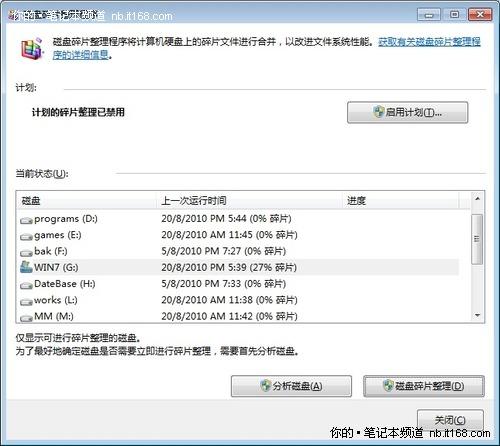Click the DateBase (H:) drive icon
This screenshot has width=500, height=446.
click(x=26, y=285)
